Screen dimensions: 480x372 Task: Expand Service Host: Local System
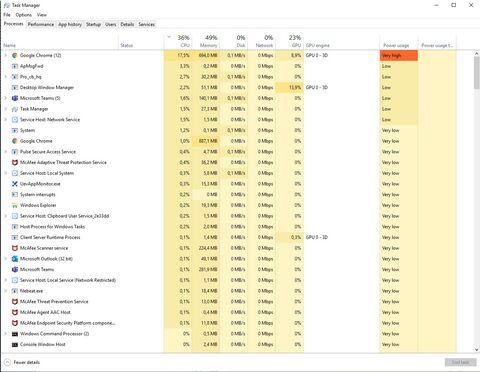6,173
